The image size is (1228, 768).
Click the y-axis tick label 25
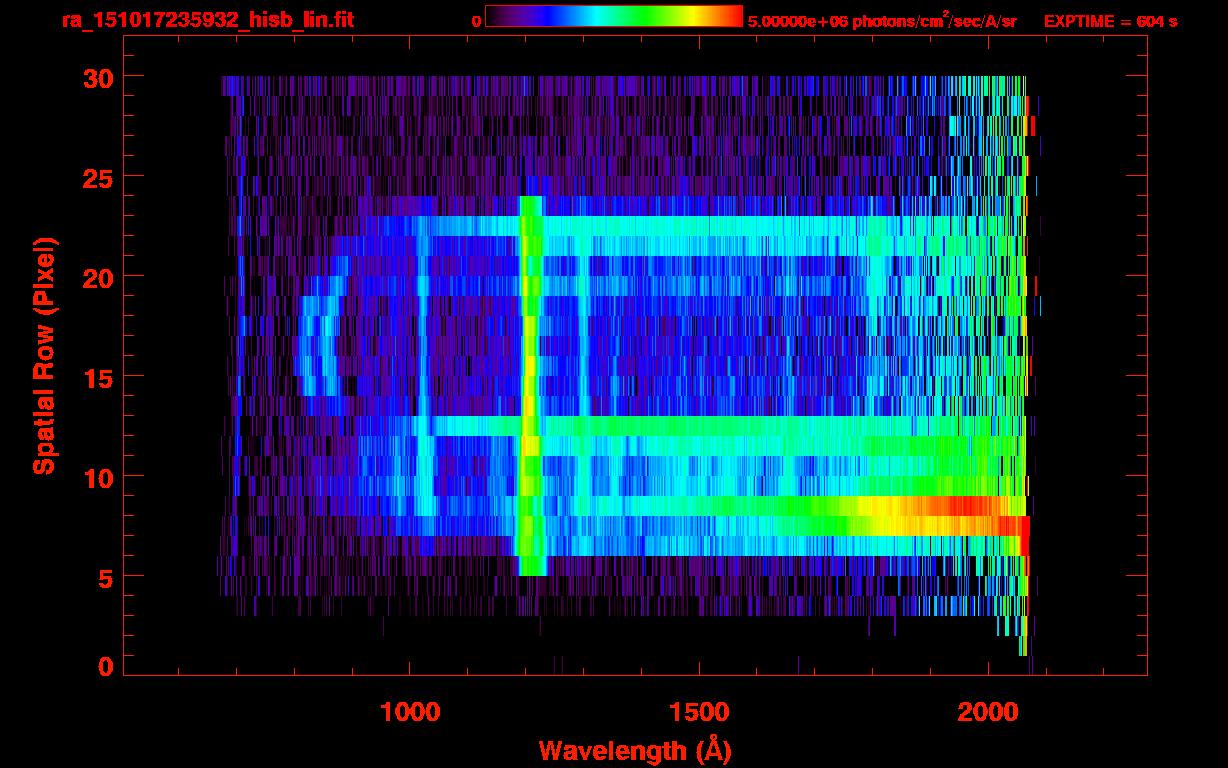98,177
